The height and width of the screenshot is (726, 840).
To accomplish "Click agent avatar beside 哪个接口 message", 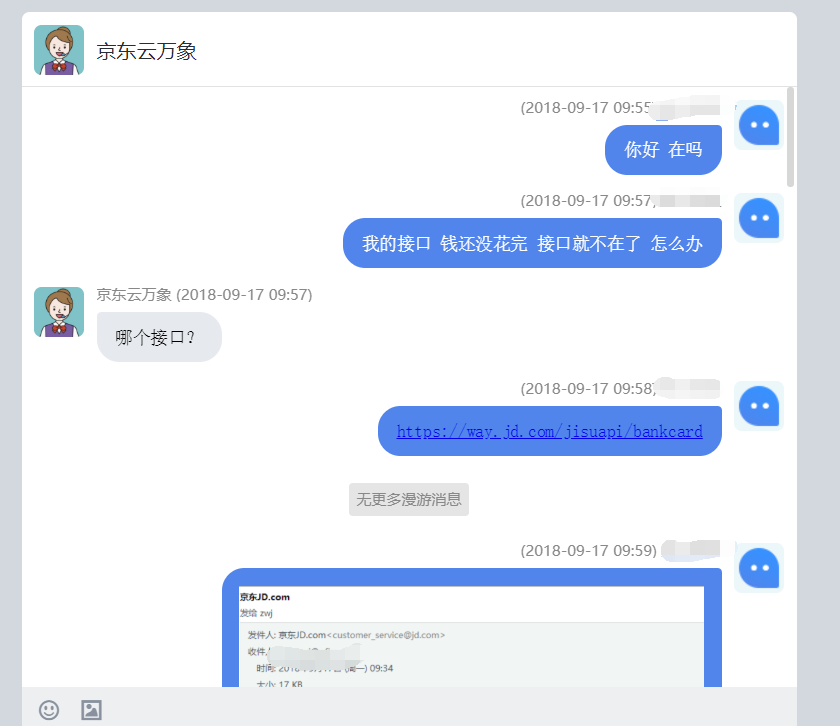I will pos(59,312).
